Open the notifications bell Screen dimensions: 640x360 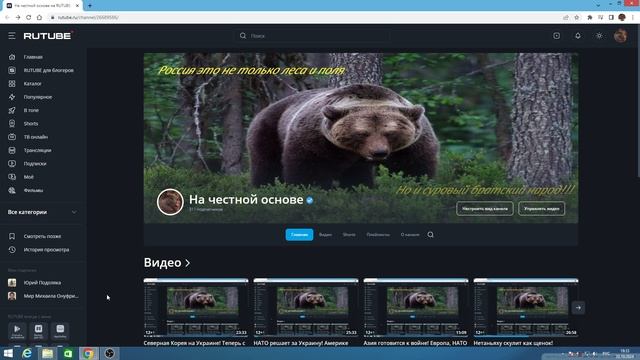(x=578, y=36)
